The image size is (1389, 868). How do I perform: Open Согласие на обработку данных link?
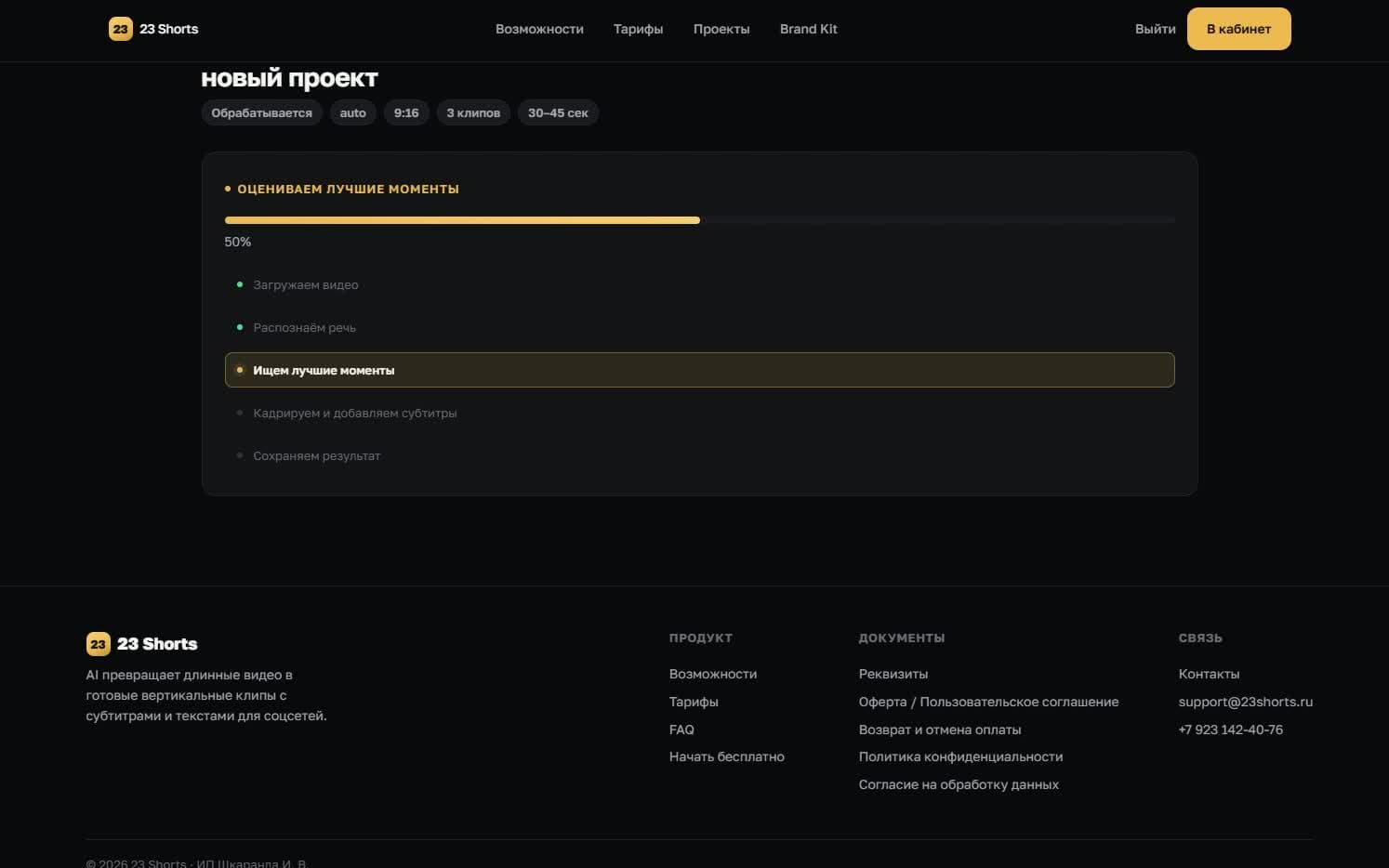959,784
